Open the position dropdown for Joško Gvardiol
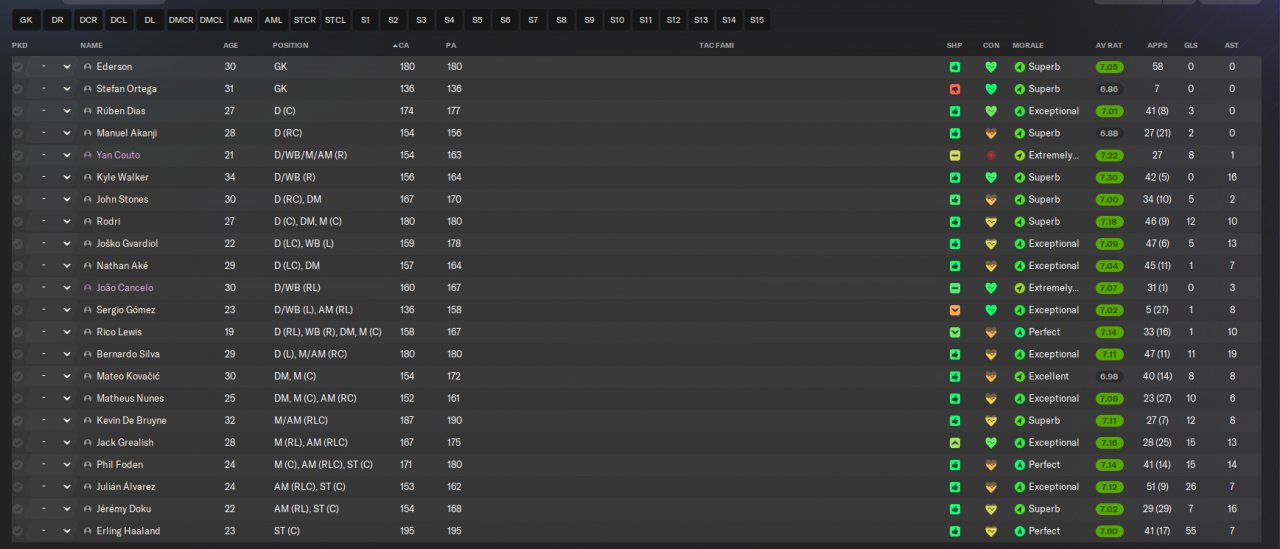The height and width of the screenshot is (549, 1280). coord(52,244)
